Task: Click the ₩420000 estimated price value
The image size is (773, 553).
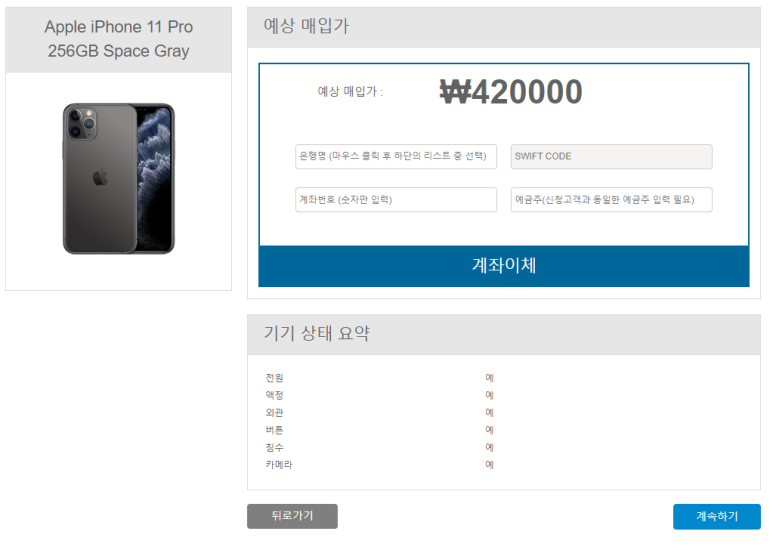Action: pyautogui.click(x=511, y=92)
